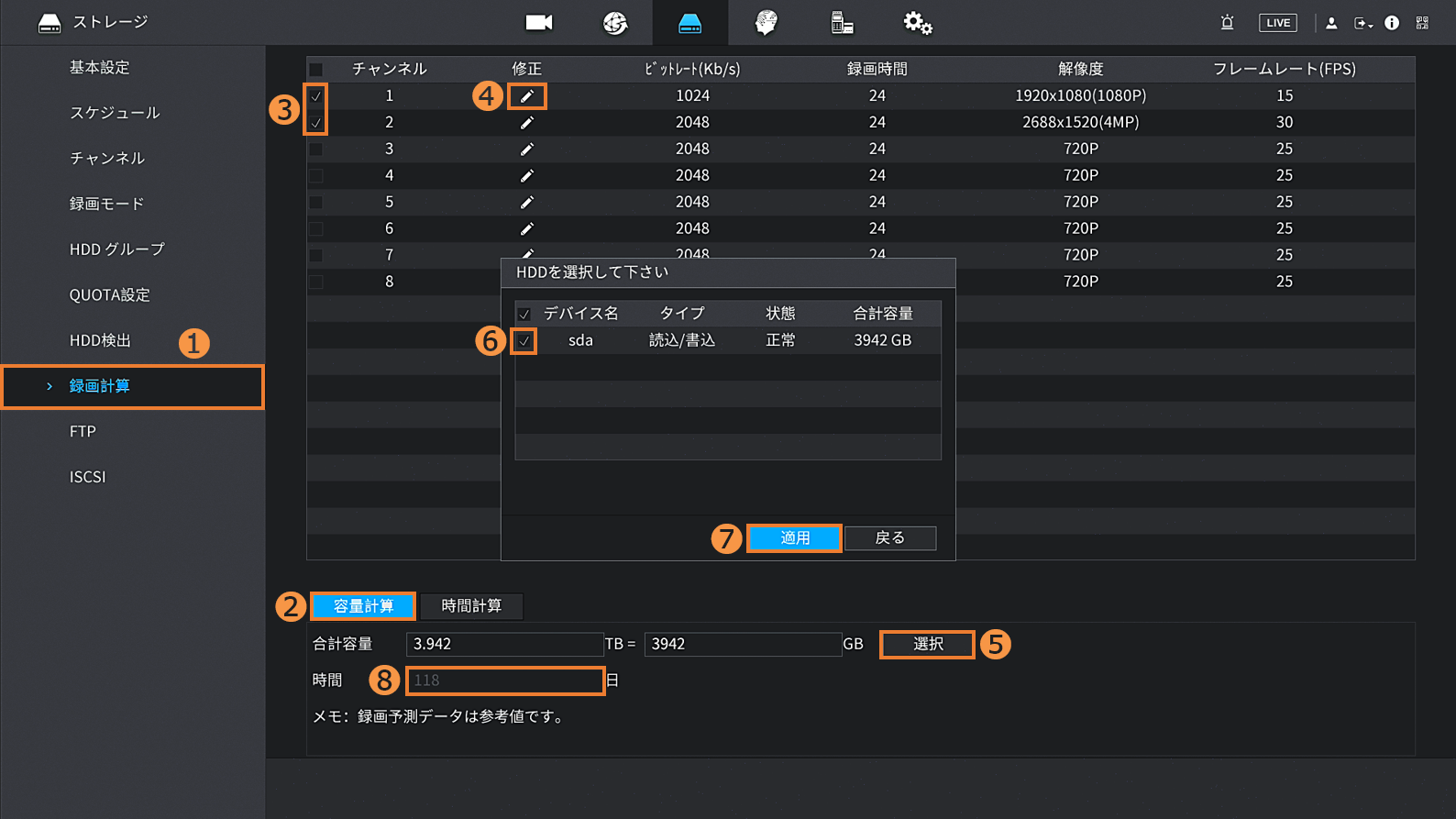Click the alarm bell icon
Viewport: 1456px width, 819px height.
tap(1227, 23)
